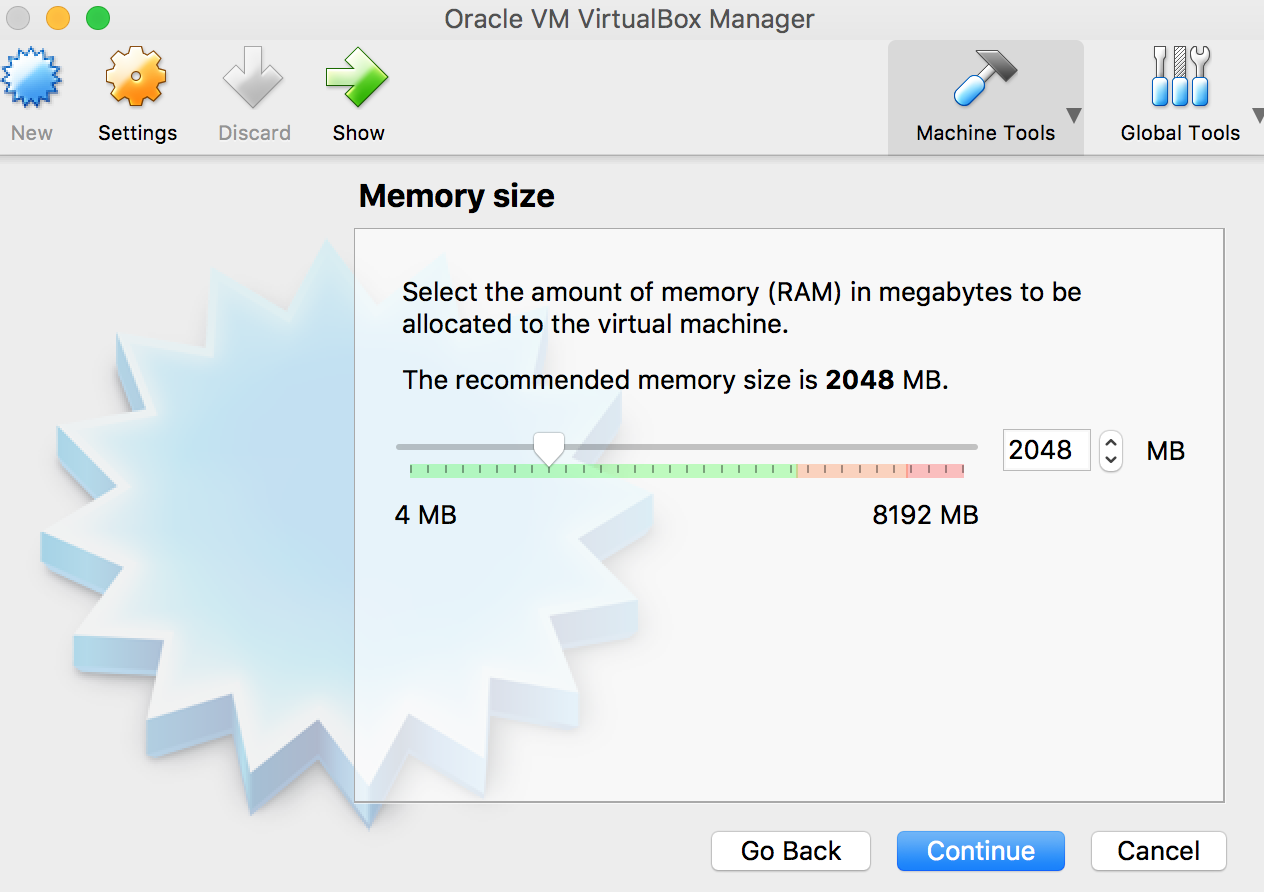This screenshot has height=892, width=1264.
Task: Cancel the virtual machine wizard
Action: click(1158, 851)
